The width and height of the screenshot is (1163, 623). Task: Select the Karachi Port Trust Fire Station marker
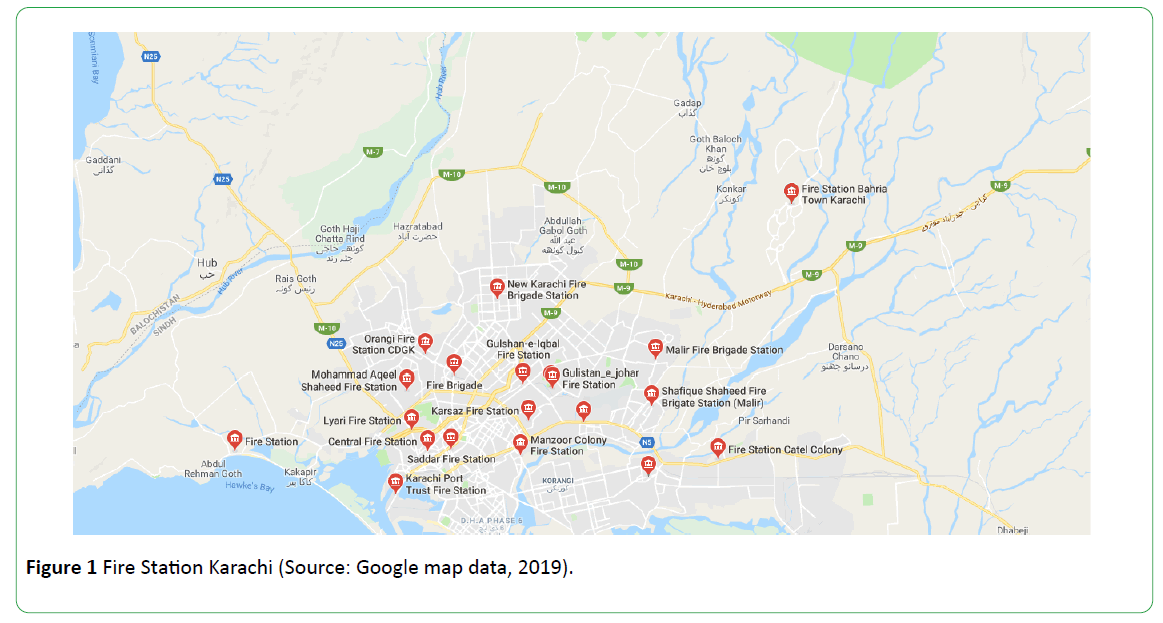point(395,482)
